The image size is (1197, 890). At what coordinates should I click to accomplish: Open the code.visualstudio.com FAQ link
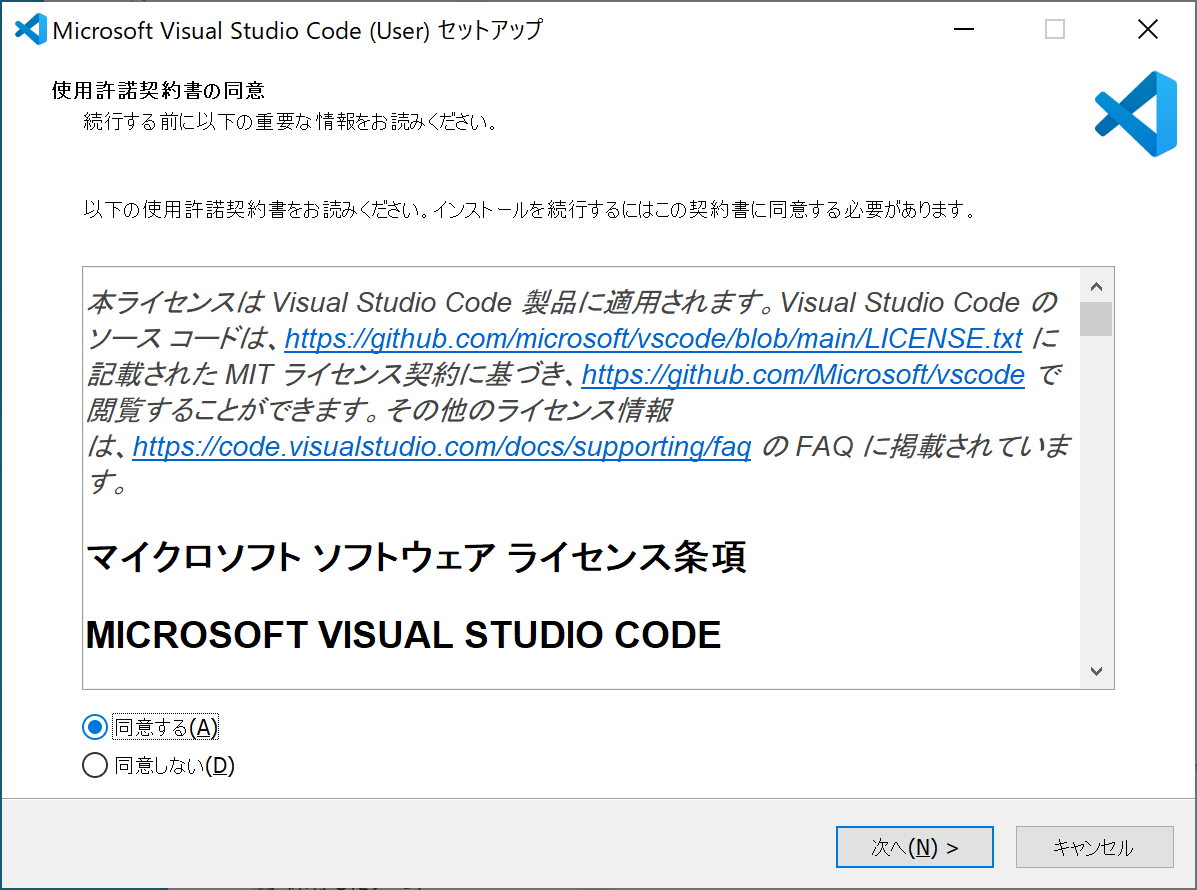coord(442,447)
